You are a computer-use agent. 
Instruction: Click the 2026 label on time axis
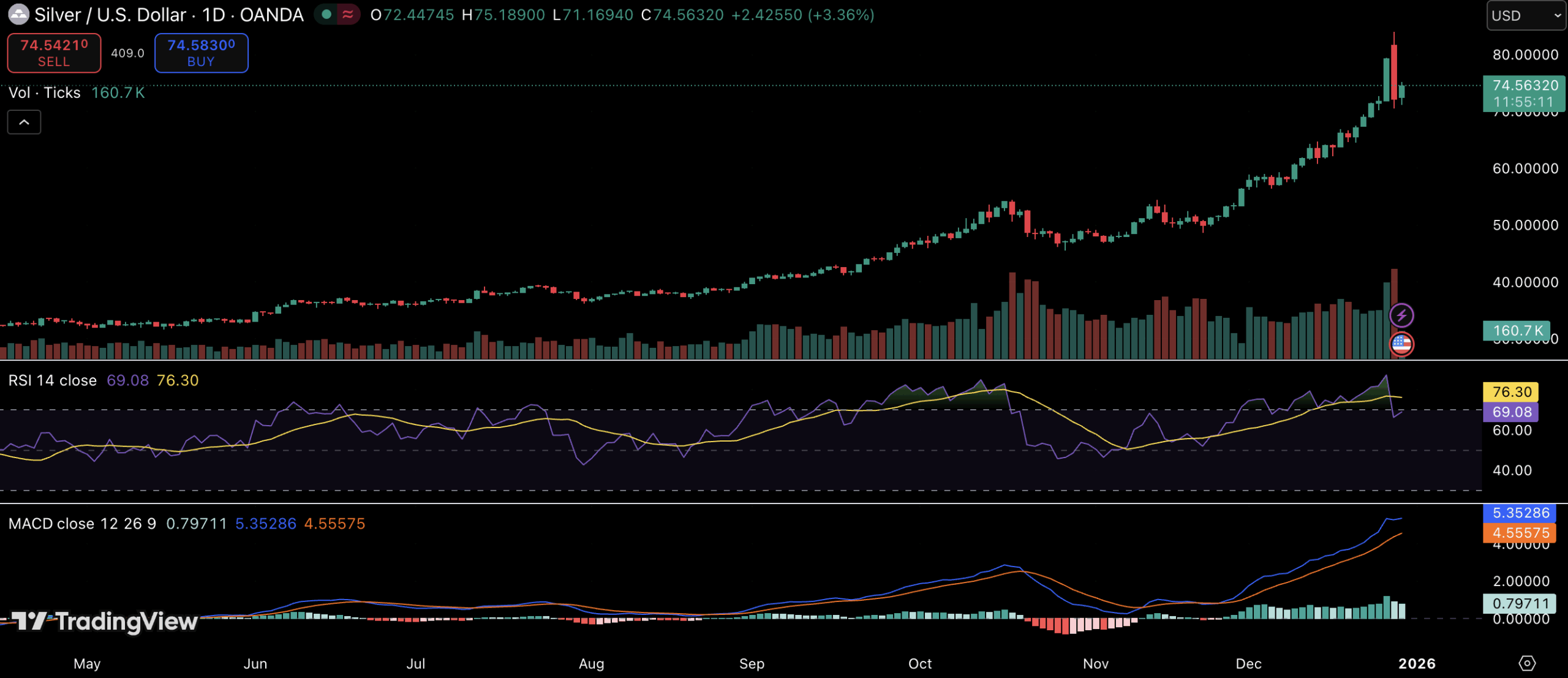tap(1417, 663)
